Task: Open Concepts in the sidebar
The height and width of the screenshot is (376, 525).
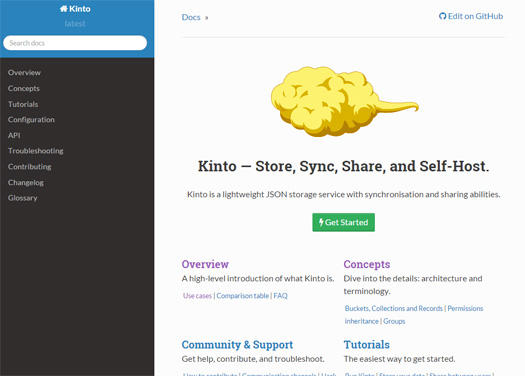Action: coord(24,88)
